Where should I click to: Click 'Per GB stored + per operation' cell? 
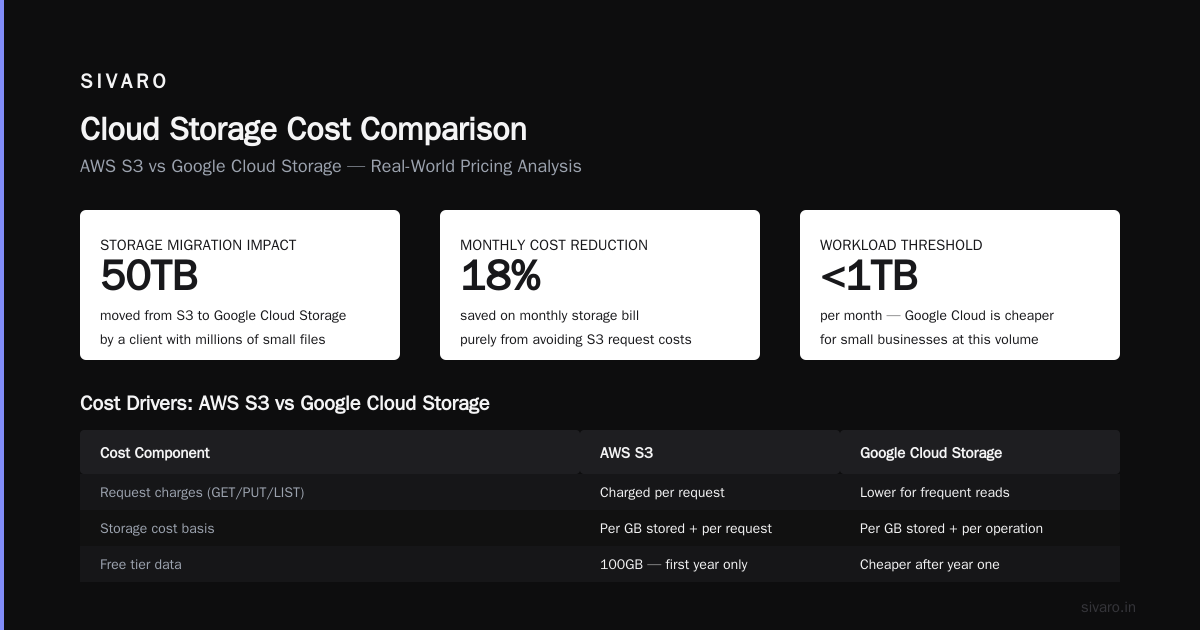951,528
